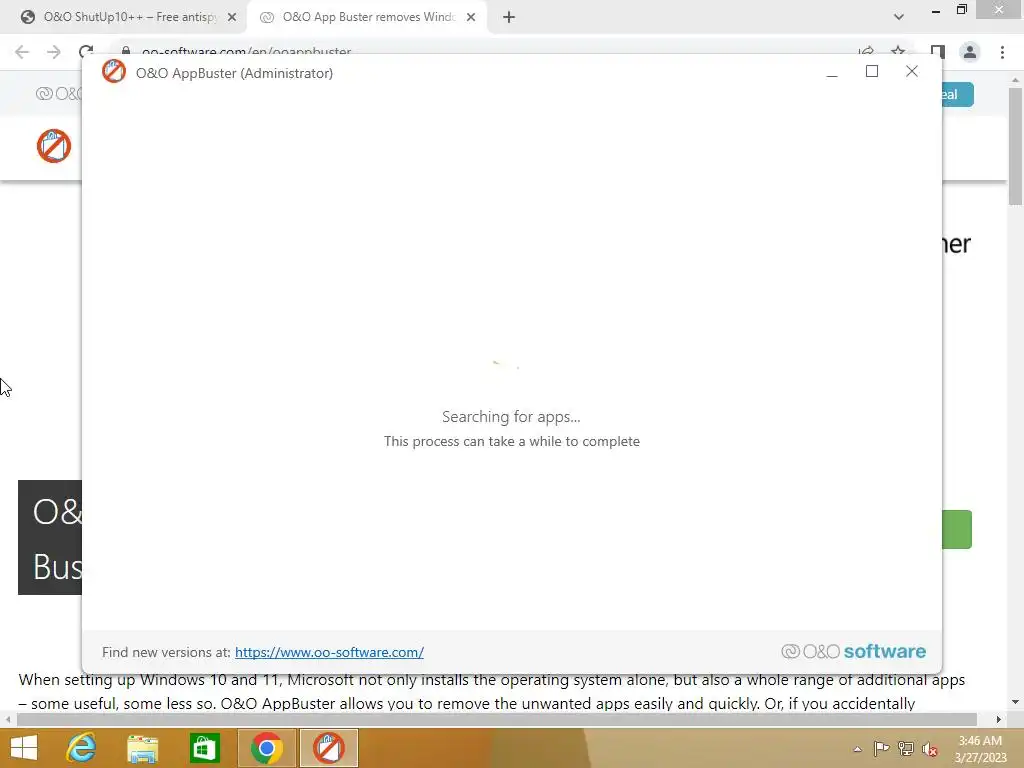Launch Internet Explorer from taskbar
Screen dimensions: 1024x768
pos(81,748)
